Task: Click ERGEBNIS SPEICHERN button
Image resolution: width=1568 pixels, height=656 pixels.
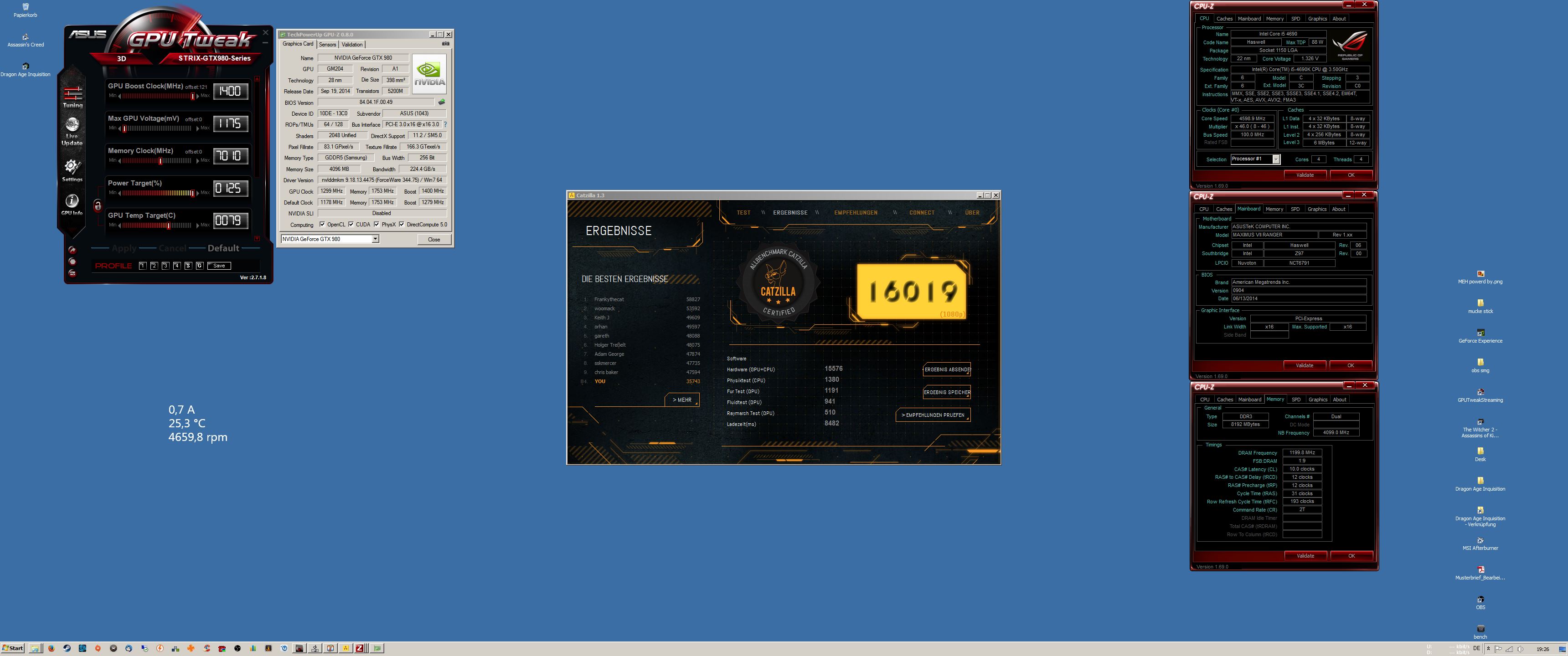Action: (947, 392)
